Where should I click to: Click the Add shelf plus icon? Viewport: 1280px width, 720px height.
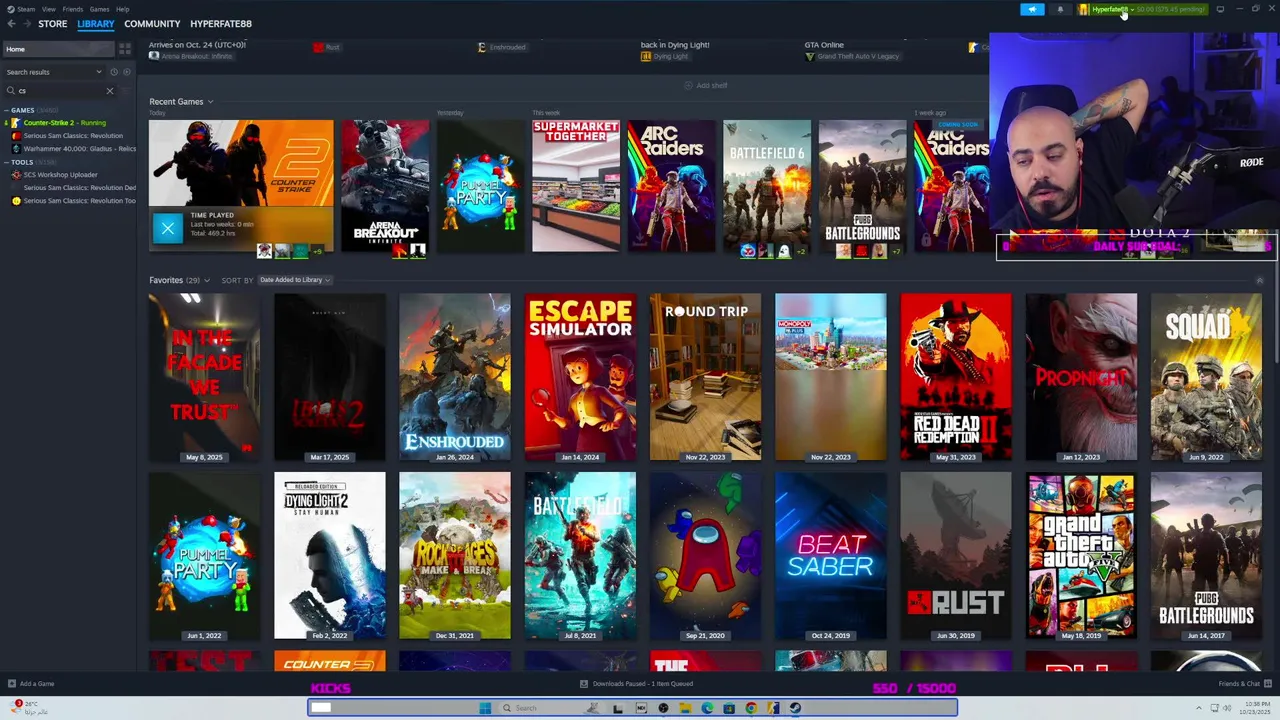click(688, 85)
